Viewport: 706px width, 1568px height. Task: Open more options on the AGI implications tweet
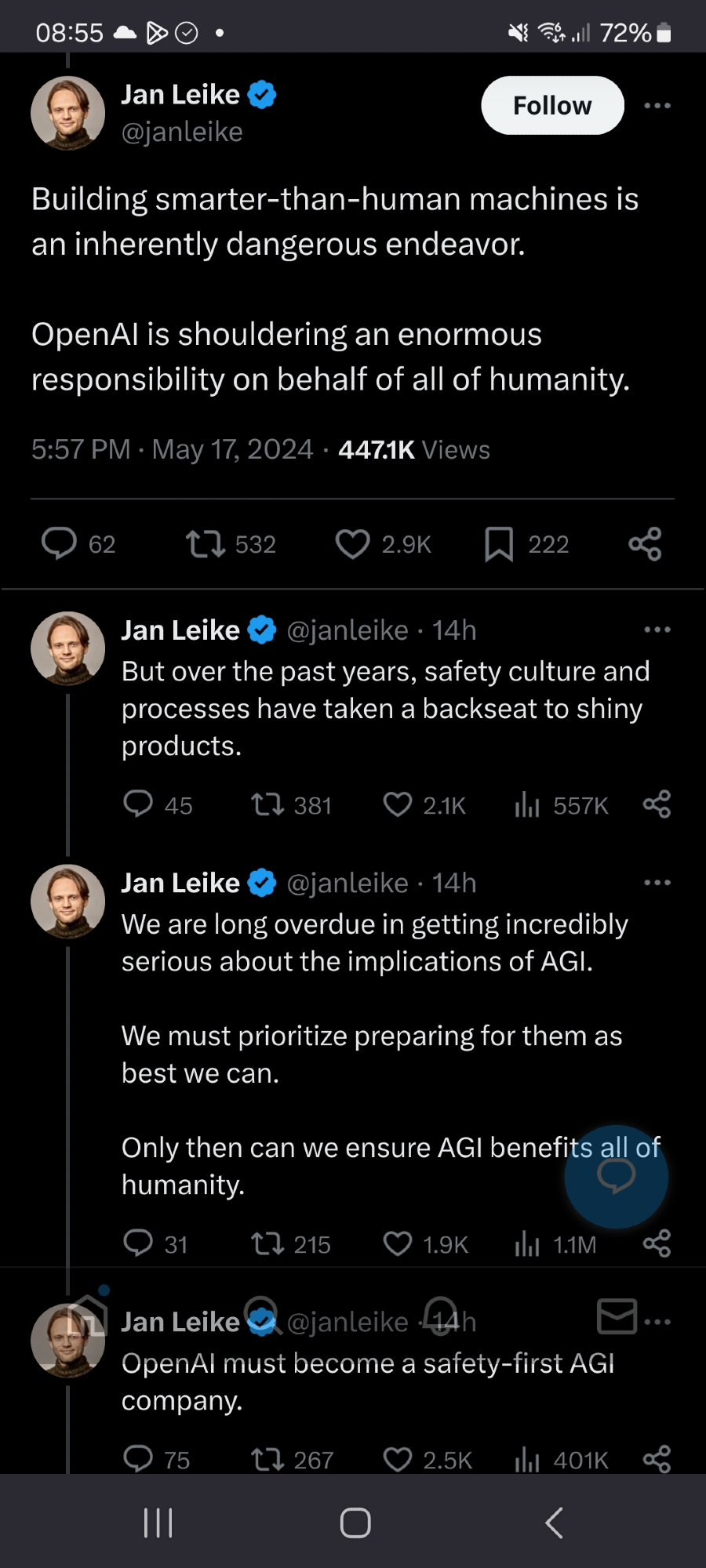point(657,883)
